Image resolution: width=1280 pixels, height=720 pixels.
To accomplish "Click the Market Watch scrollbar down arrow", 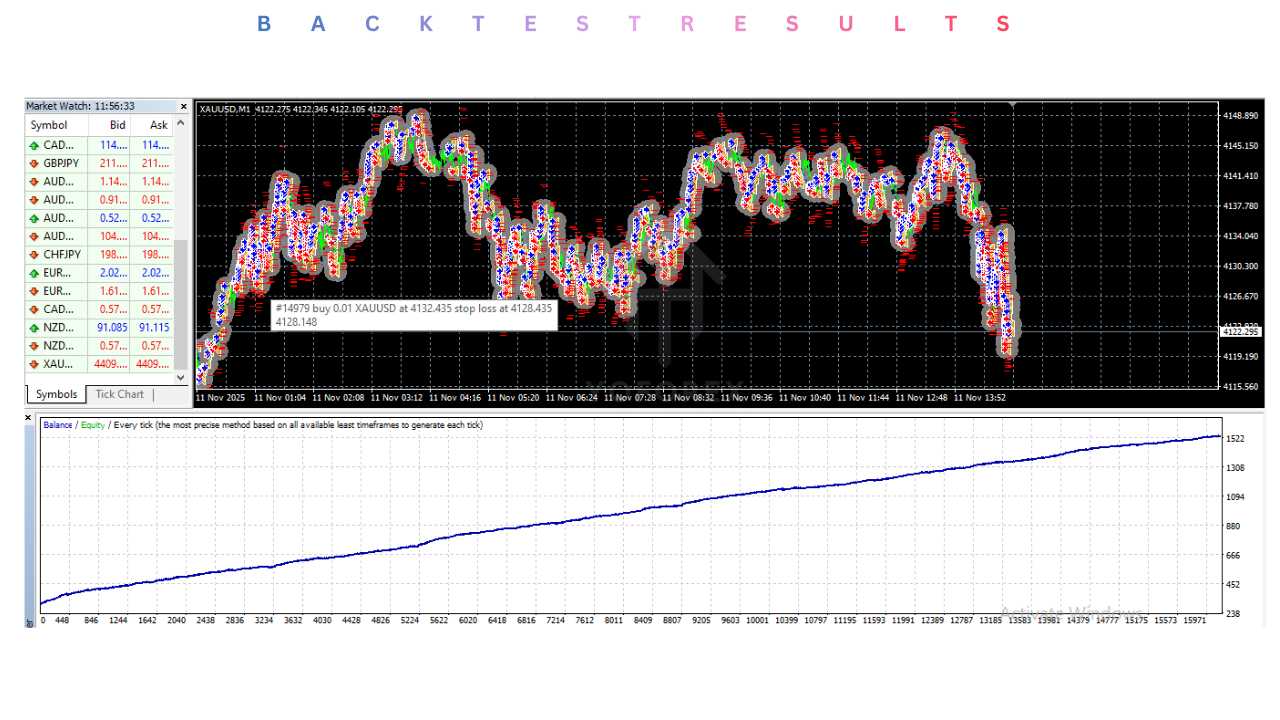I will click(x=180, y=377).
